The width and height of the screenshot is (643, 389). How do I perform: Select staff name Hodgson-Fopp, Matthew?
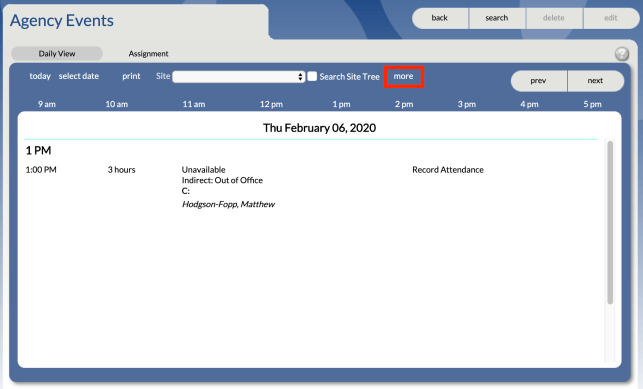(x=228, y=204)
